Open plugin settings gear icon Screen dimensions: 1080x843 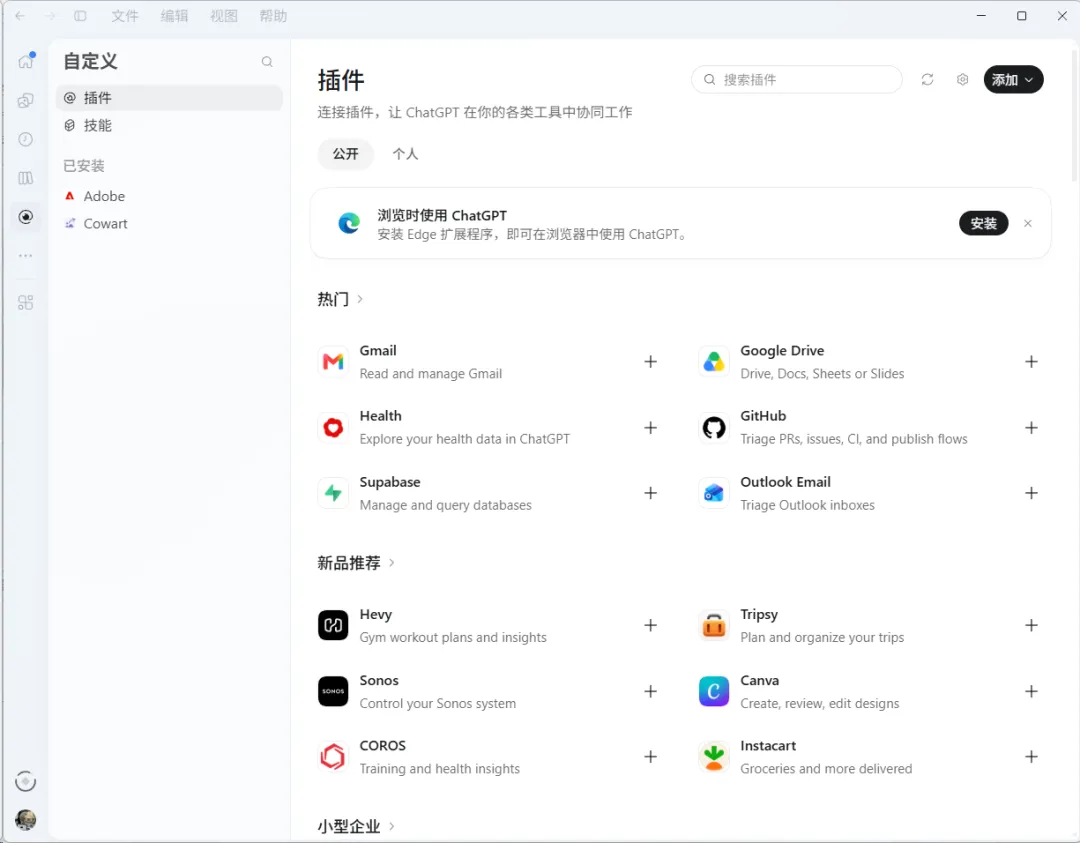[962, 80]
